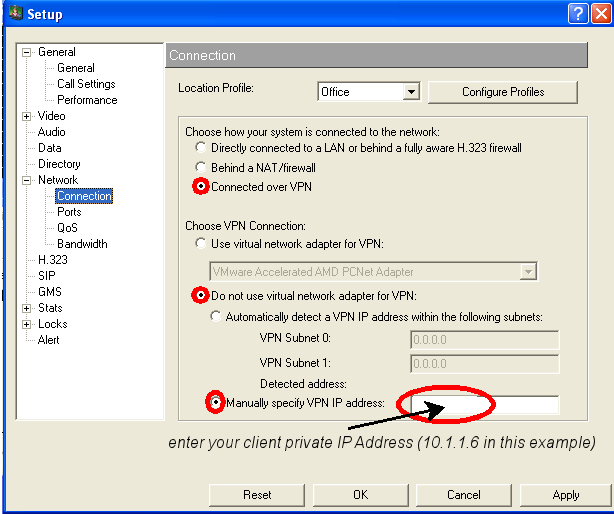
Task: Open General sub-item under General
Action: tap(76, 68)
